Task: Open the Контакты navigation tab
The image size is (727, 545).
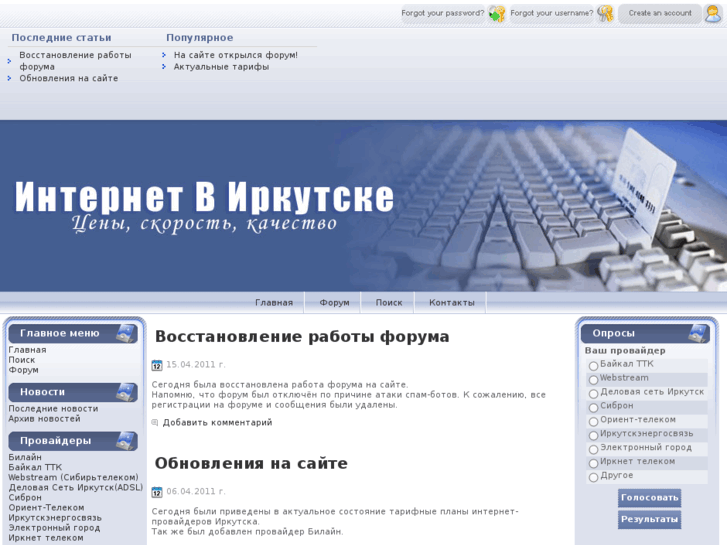Action: pyautogui.click(x=452, y=302)
